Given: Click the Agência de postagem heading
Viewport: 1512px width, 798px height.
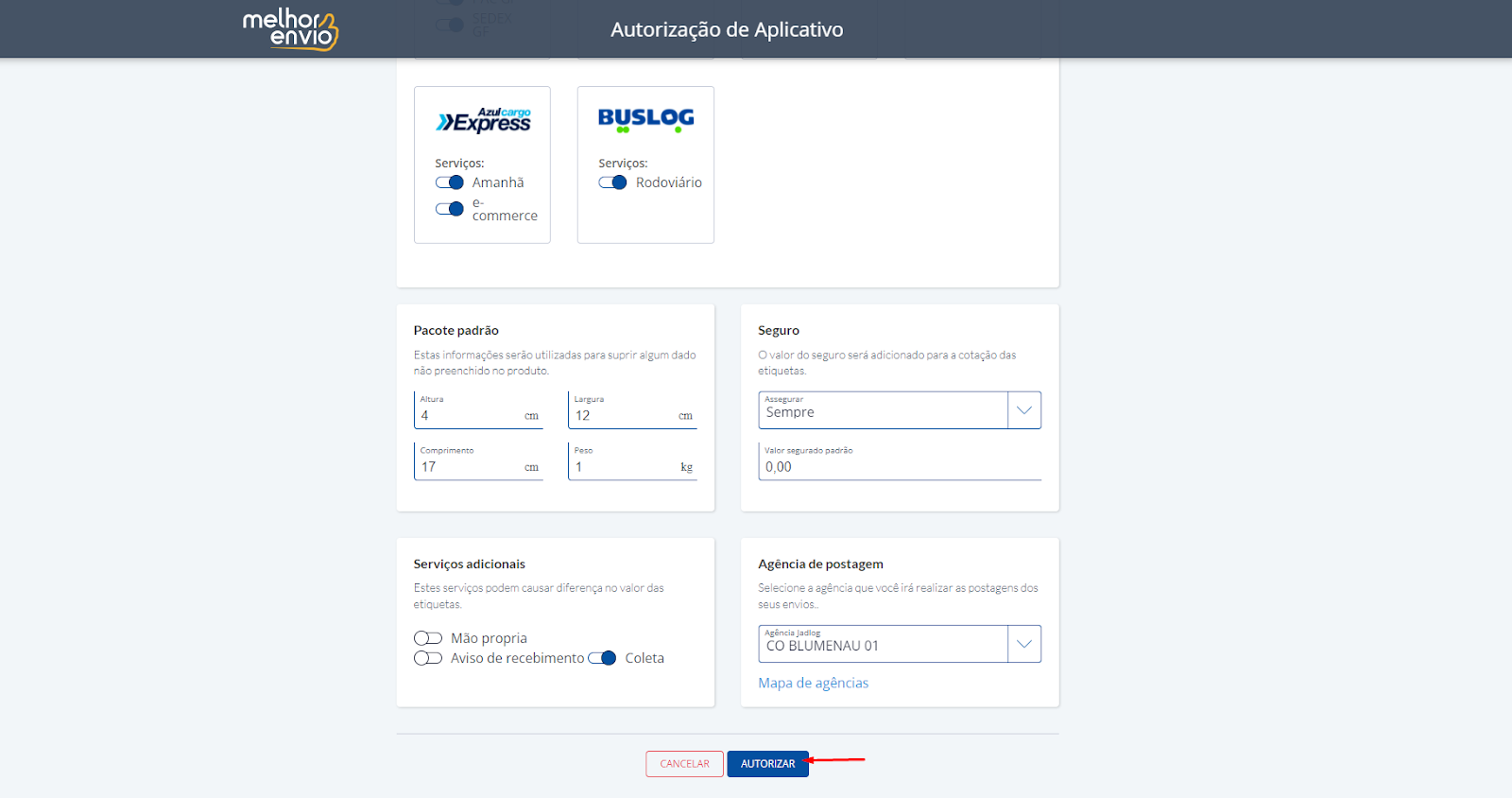Looking at the screenshot, I should [820, 564].
